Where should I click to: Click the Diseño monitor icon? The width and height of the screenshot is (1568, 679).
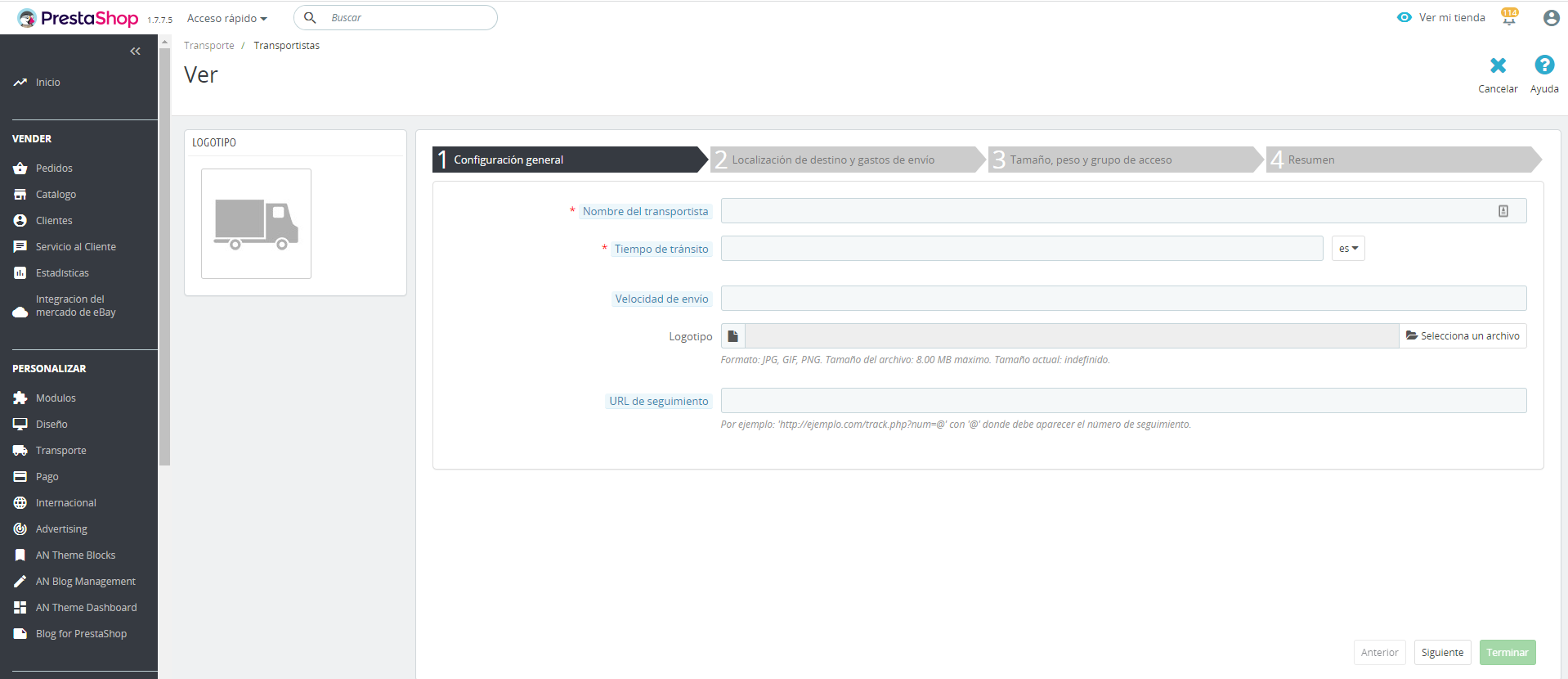20,425
